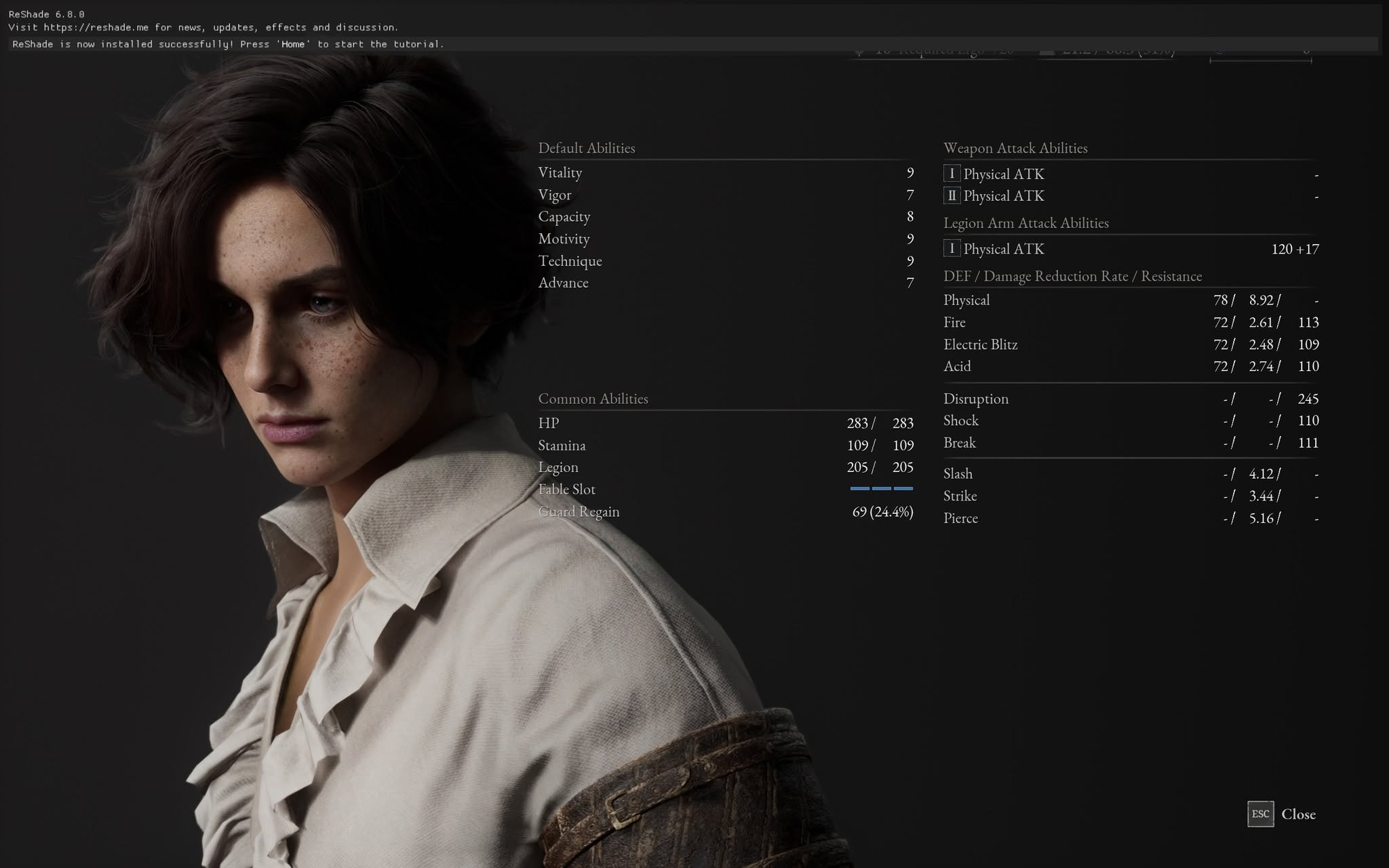Image resolution: width=1389 pixels, height=868 pixels.
Task: Select slot II Physical ATK icon
Action: point(952,196)
